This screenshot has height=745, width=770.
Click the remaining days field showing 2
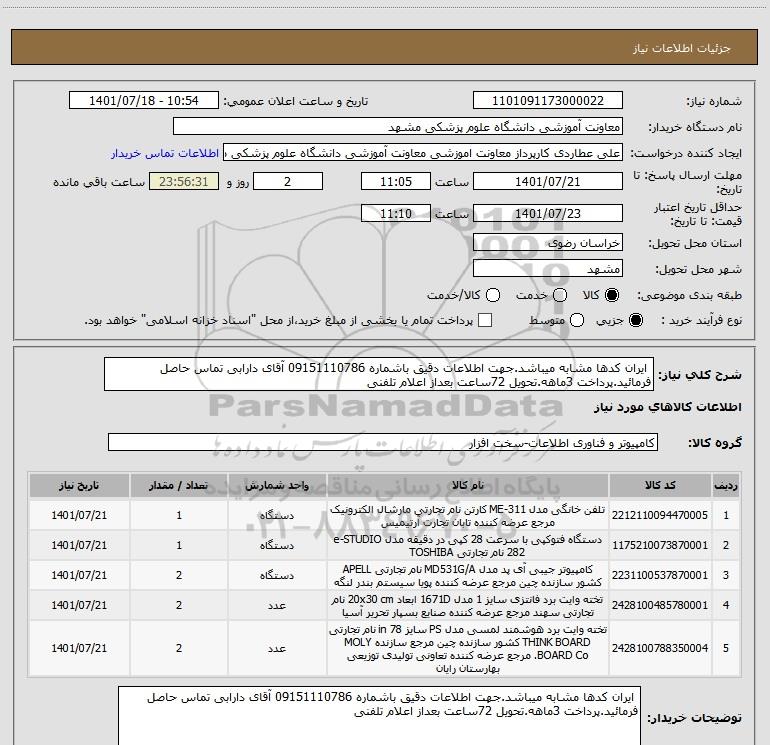(288, 181)
